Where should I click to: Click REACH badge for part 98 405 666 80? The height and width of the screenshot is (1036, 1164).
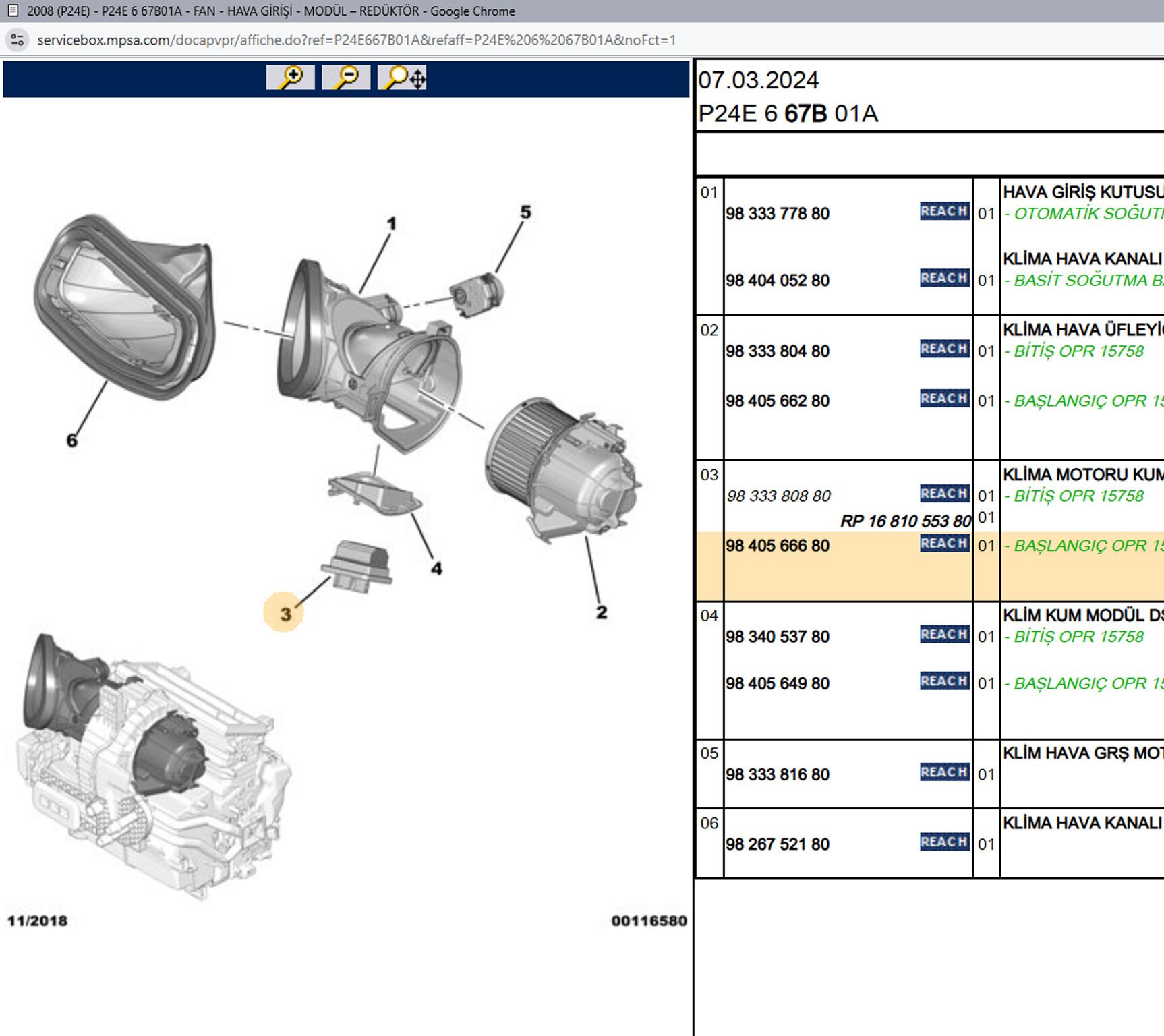(944, 544)
